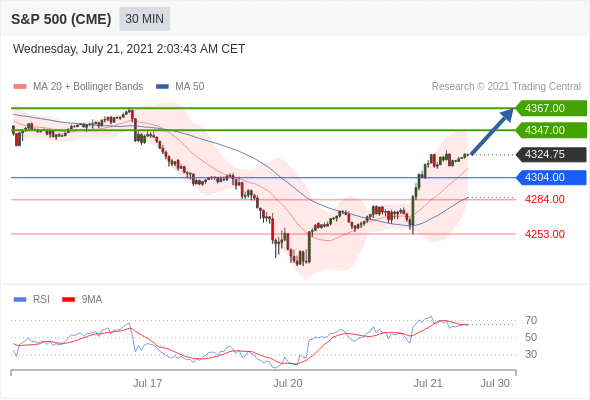This screenshot has height=400, width=590.
Task: Click the Jul 21 date axis marker
Action: (x=428, y=383)
